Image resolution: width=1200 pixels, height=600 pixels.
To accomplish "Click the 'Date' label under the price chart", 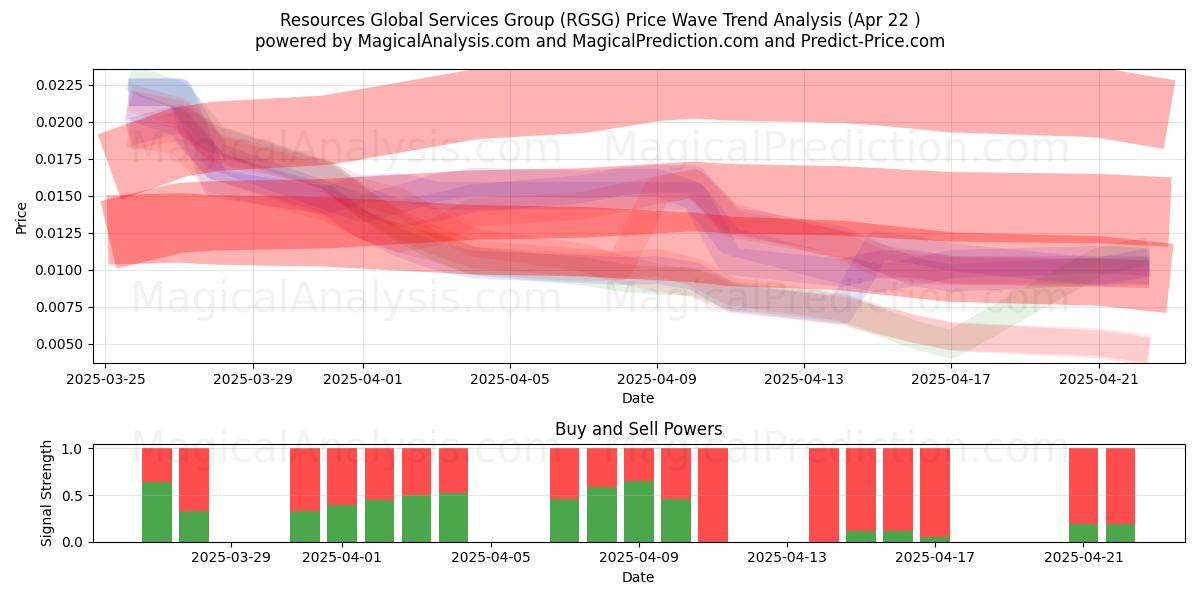I will 638,398.
